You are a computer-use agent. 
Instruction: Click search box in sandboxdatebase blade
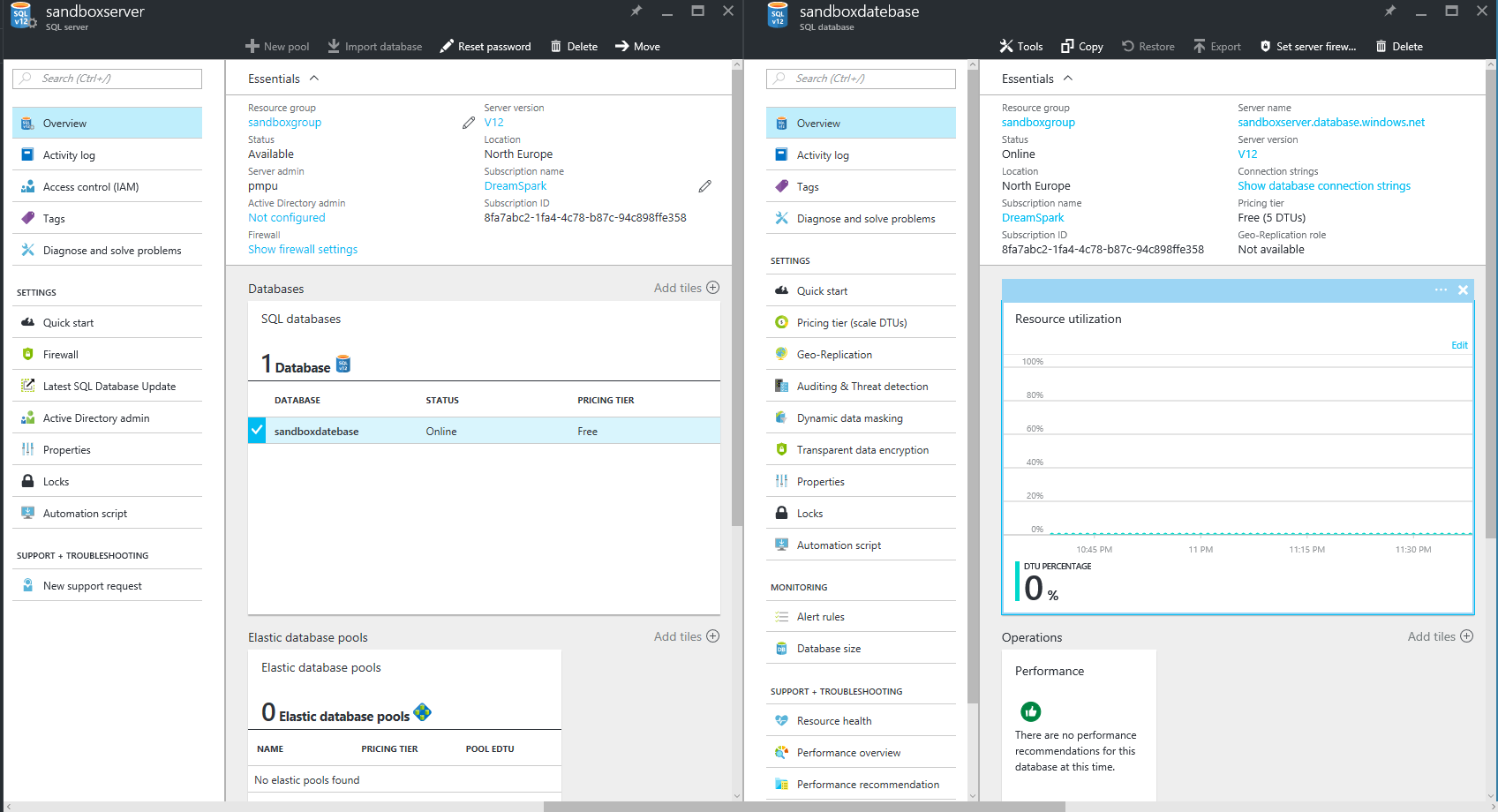tap(861, 79)
